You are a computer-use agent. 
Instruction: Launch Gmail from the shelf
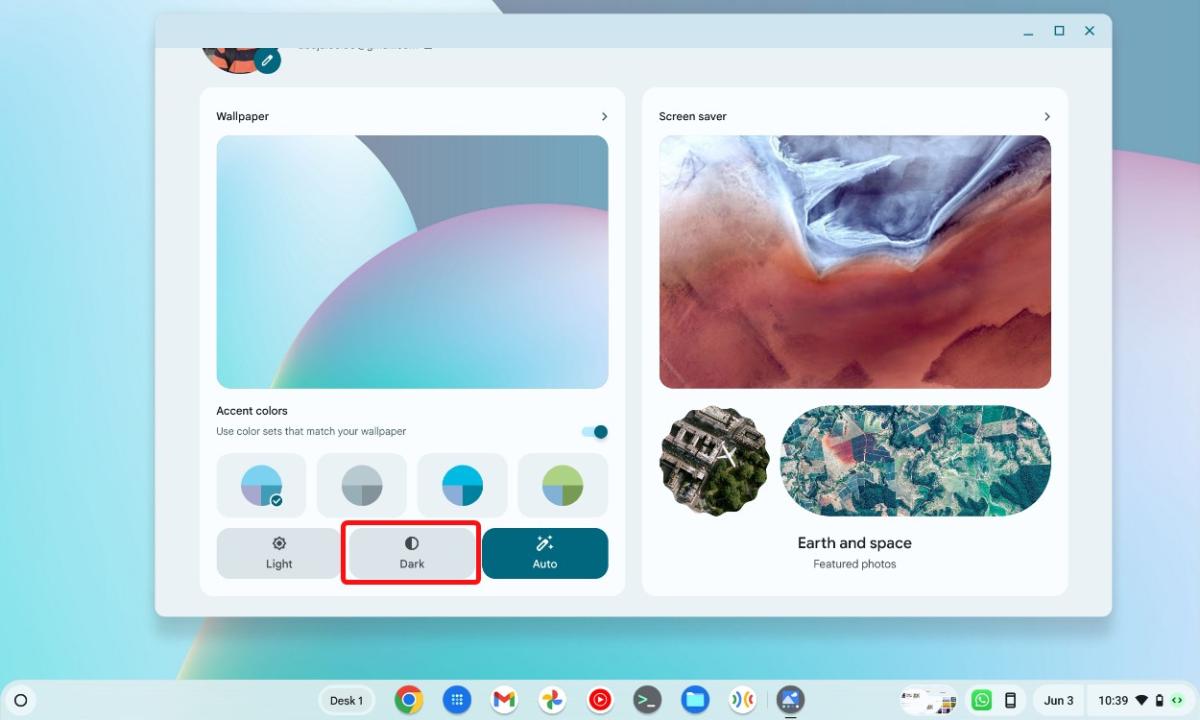coord(504,700)
